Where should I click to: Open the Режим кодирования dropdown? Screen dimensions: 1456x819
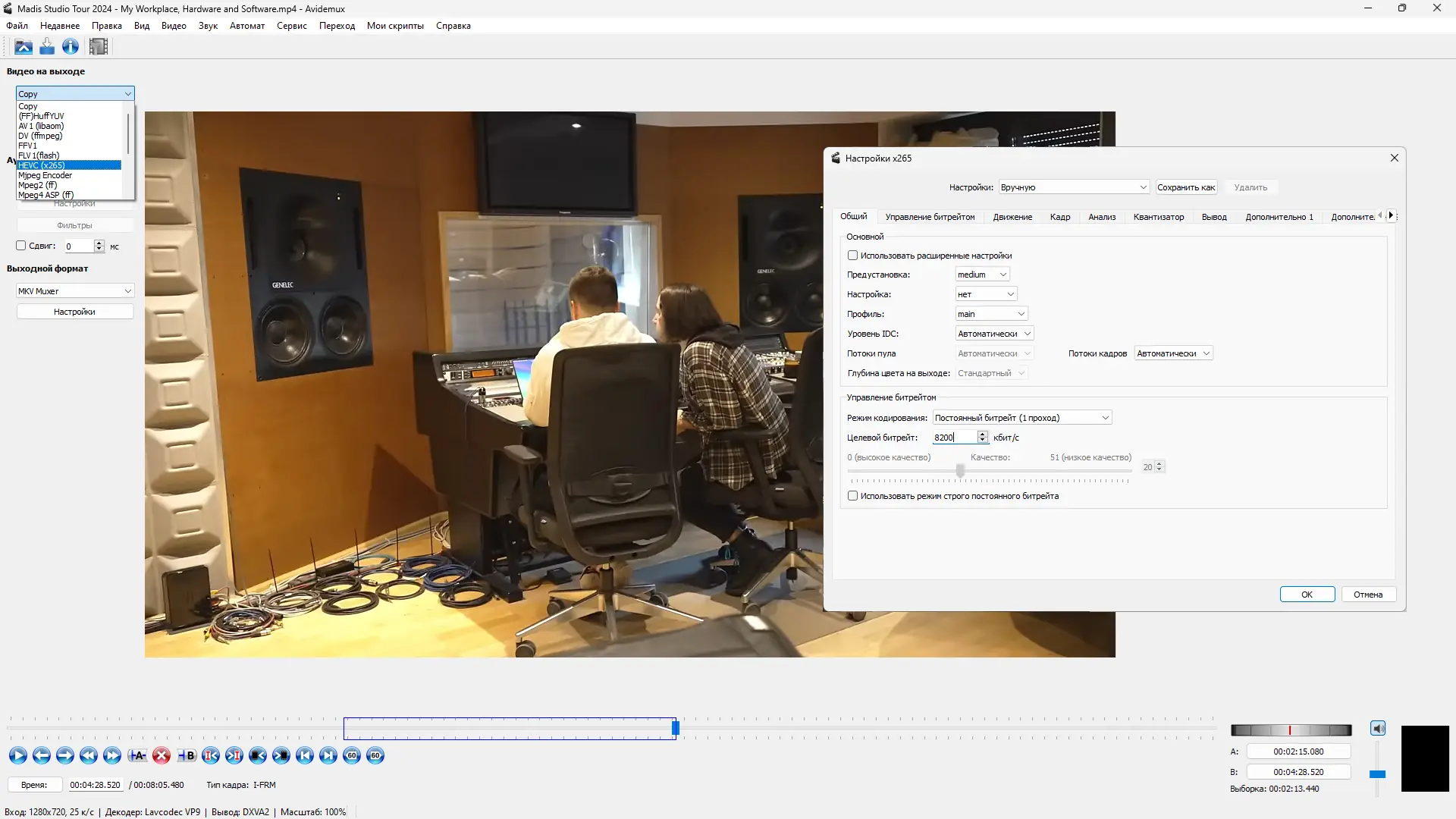coord(1021,418)
